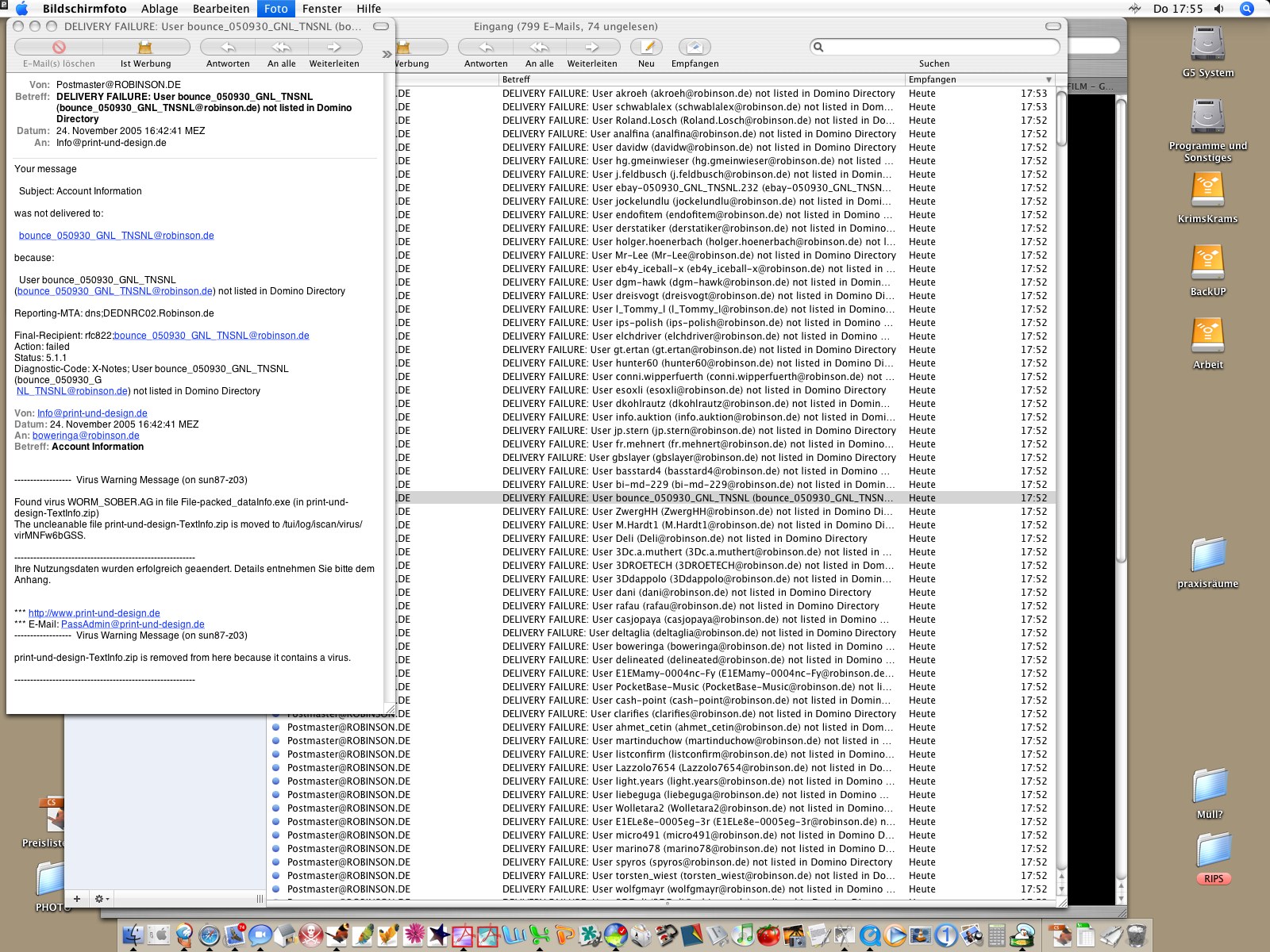Click Empfangen get mail icon
The width and height of the screenshot is (1270, 952).
point(695,48)
